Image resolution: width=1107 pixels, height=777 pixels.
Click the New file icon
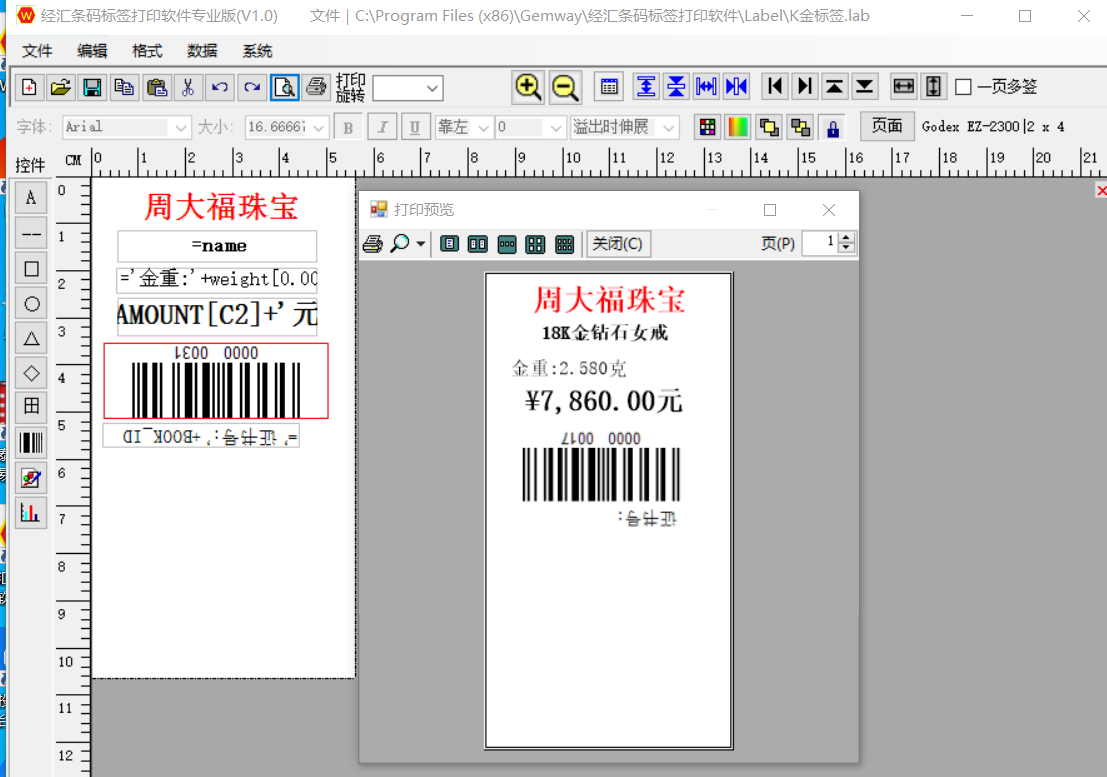[29, 88]
